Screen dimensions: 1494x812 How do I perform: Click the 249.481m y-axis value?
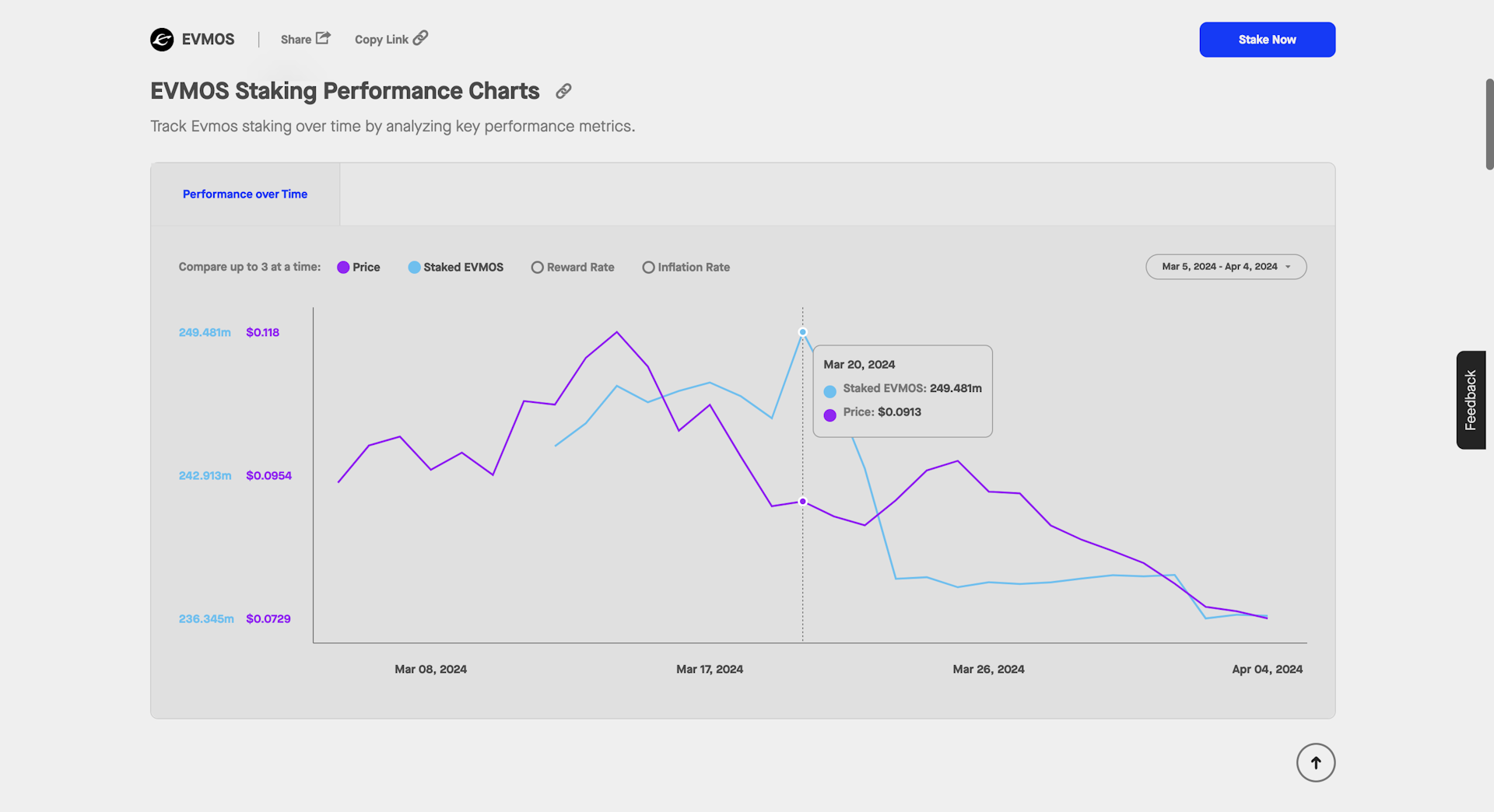pos(205,332)
